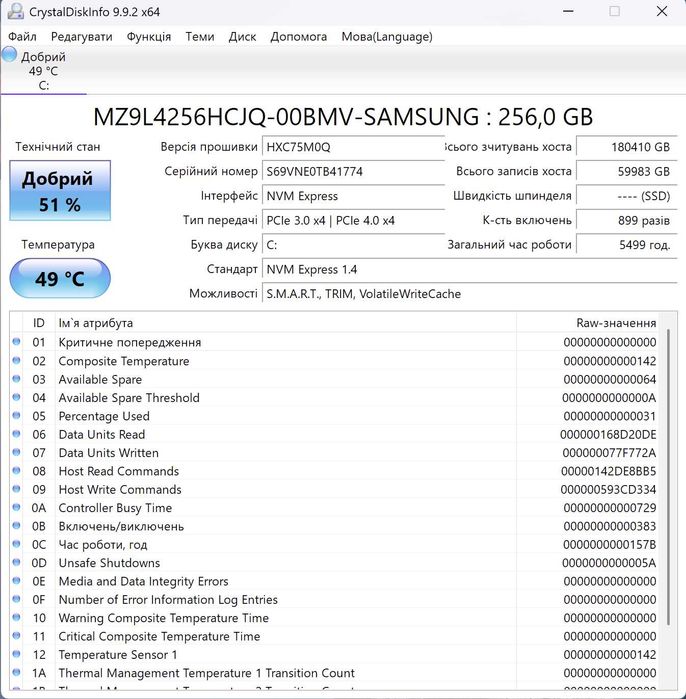Image resolution: width=686 pixels, height=699 pixels.
Task: Click the status dot for Percentage Used
Action: (x=16, y=415)
